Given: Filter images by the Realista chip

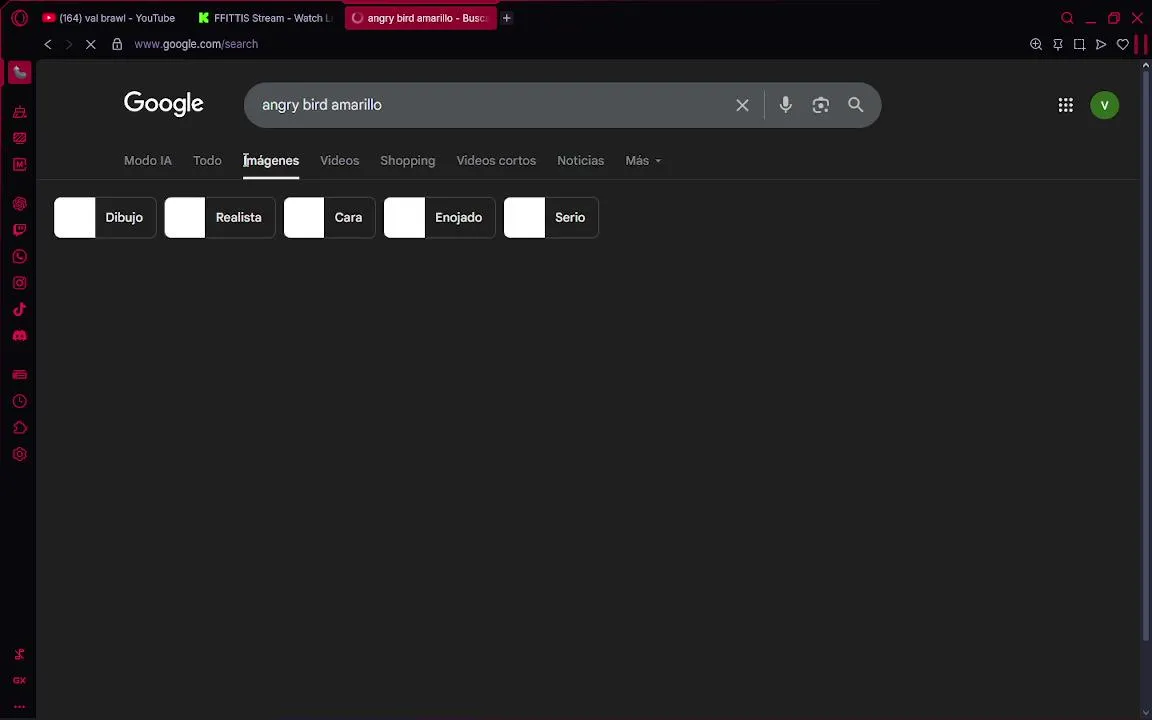Looking at the screenshot, I should (220, 217).
